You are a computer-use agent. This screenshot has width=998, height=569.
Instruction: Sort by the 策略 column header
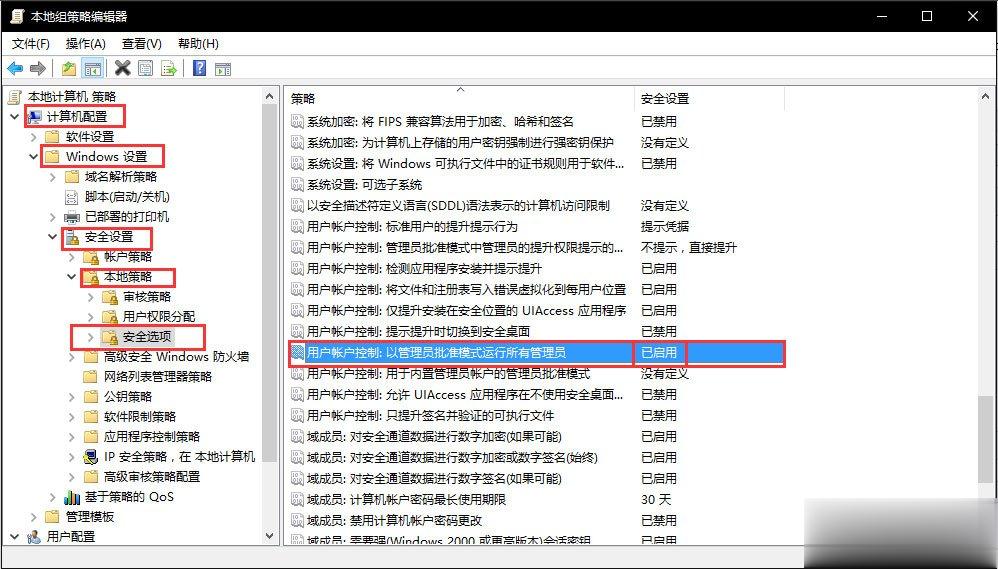[x=459, y=99]
